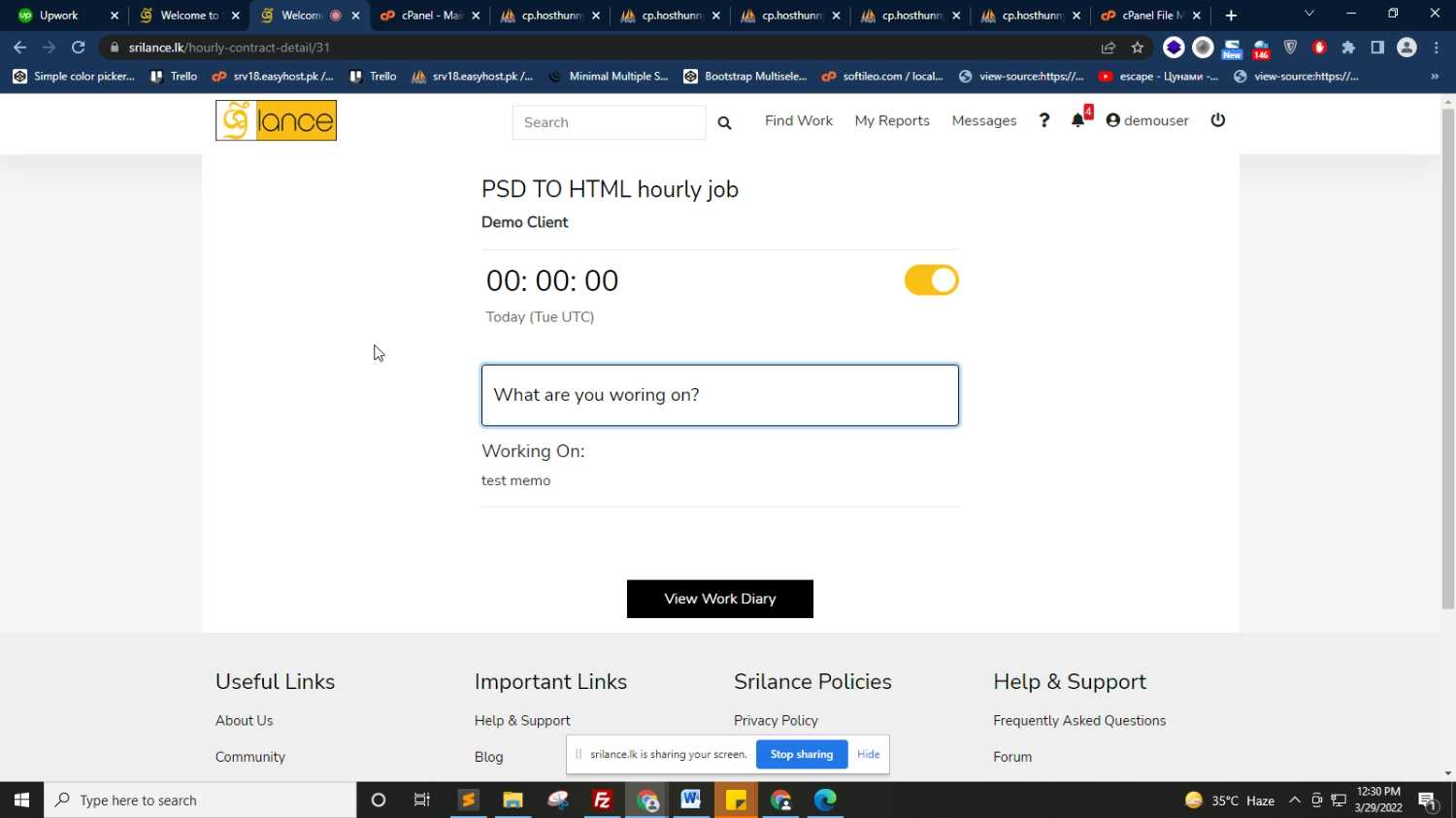This screenshot has height=818, width=1456.
Task: Click the Srilance logo
Action: point(276,120)
